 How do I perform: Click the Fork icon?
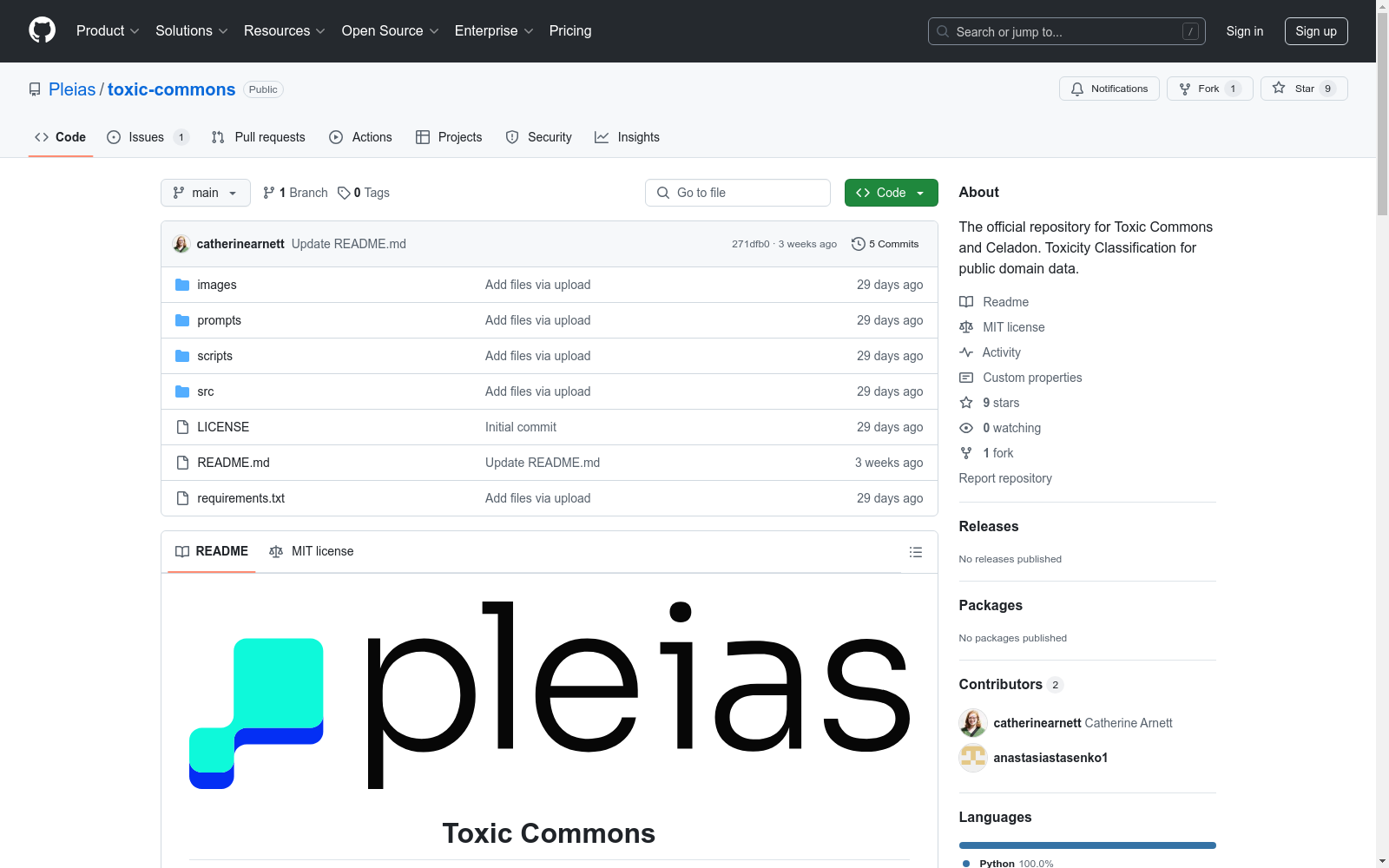(1185, 89)
